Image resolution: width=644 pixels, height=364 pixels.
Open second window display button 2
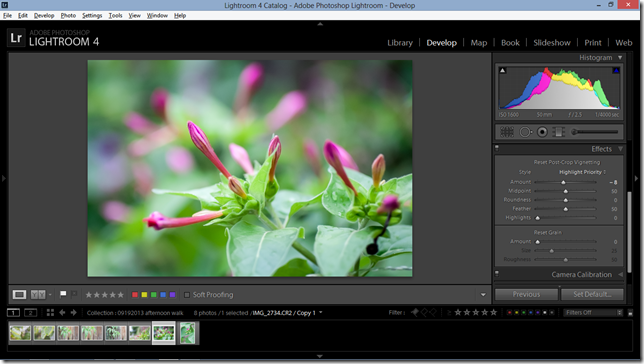click(30, 313)
